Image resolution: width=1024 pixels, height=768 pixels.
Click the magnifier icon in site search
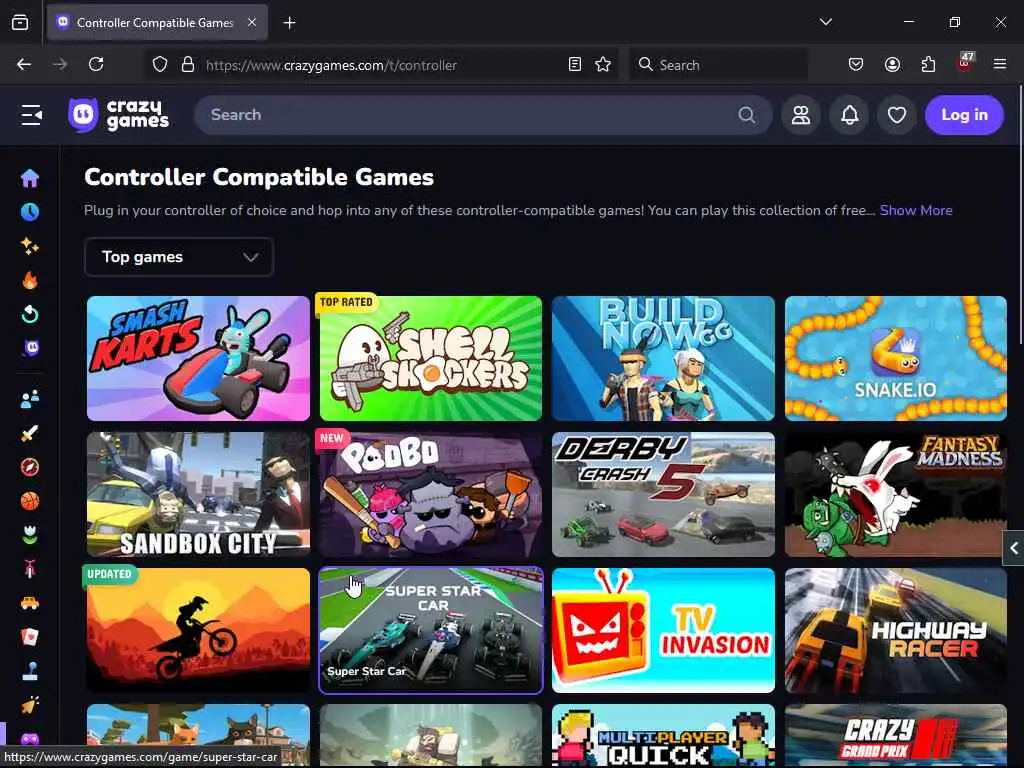[746, 115]
